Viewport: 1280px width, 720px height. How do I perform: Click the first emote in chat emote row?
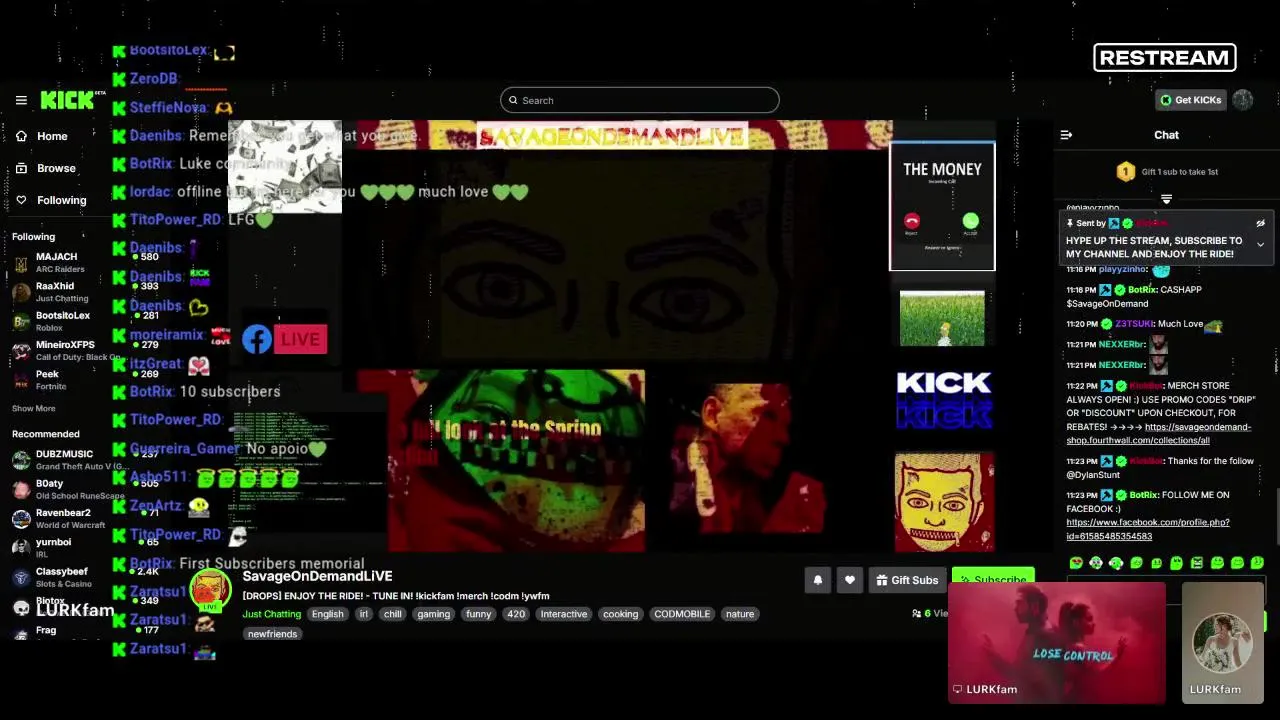pyautogui.click(x=1076, y=563)
